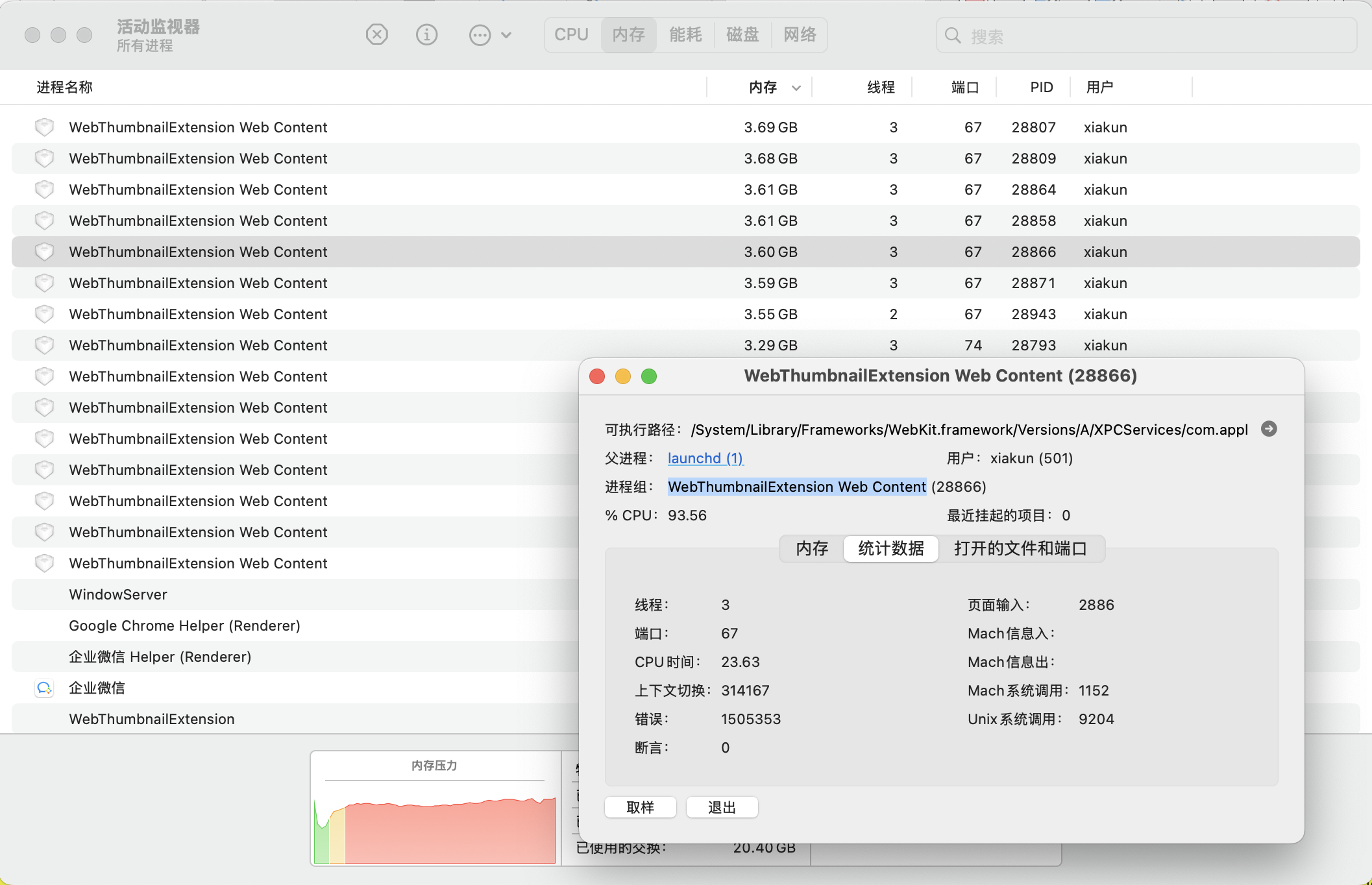Click the search magnifier icon
Viewport: 1372px width, 885px height.
[953, 35]
